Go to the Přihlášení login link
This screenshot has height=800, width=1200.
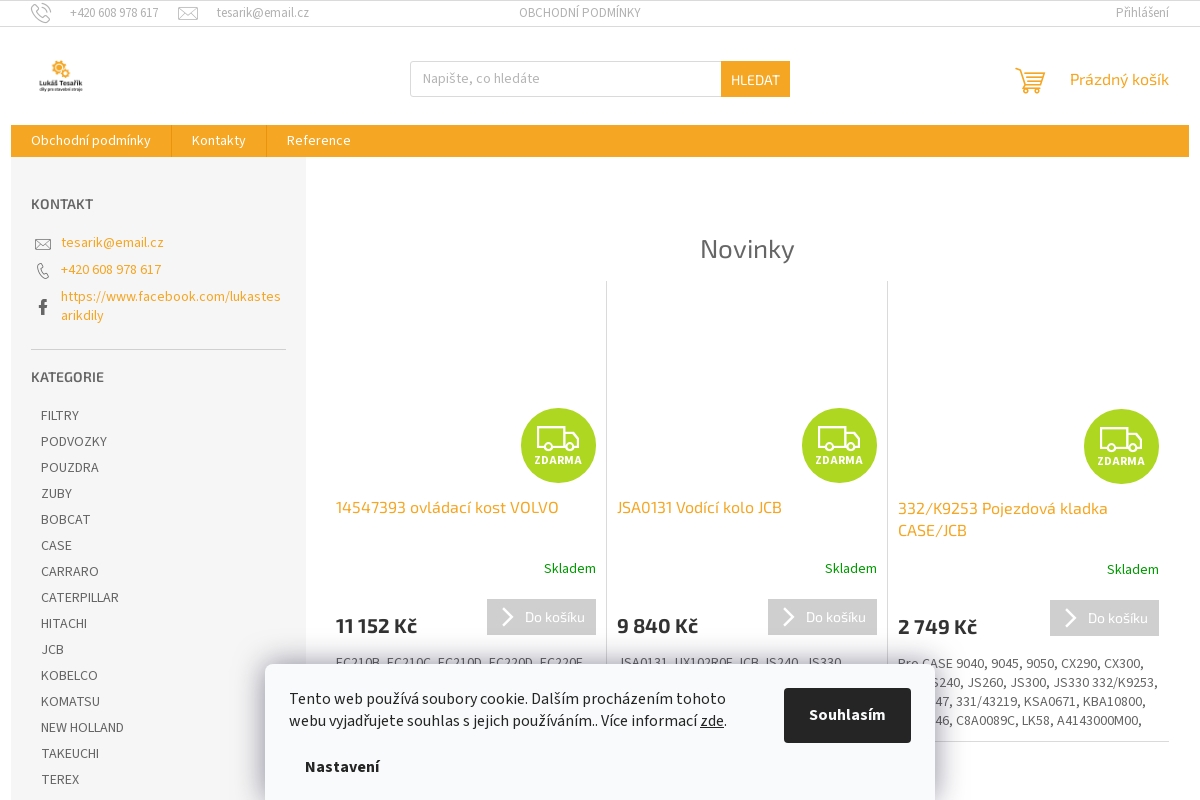point(1142,13)
